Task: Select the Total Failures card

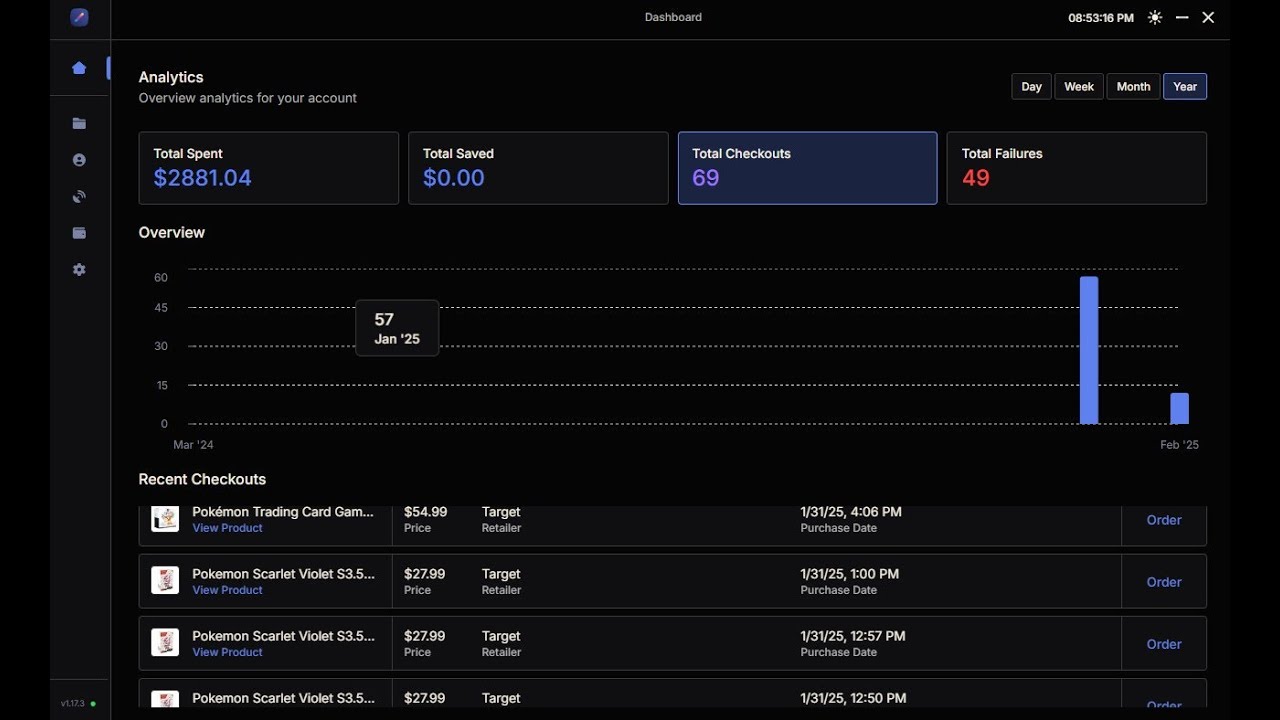Action: (1077, 168)
